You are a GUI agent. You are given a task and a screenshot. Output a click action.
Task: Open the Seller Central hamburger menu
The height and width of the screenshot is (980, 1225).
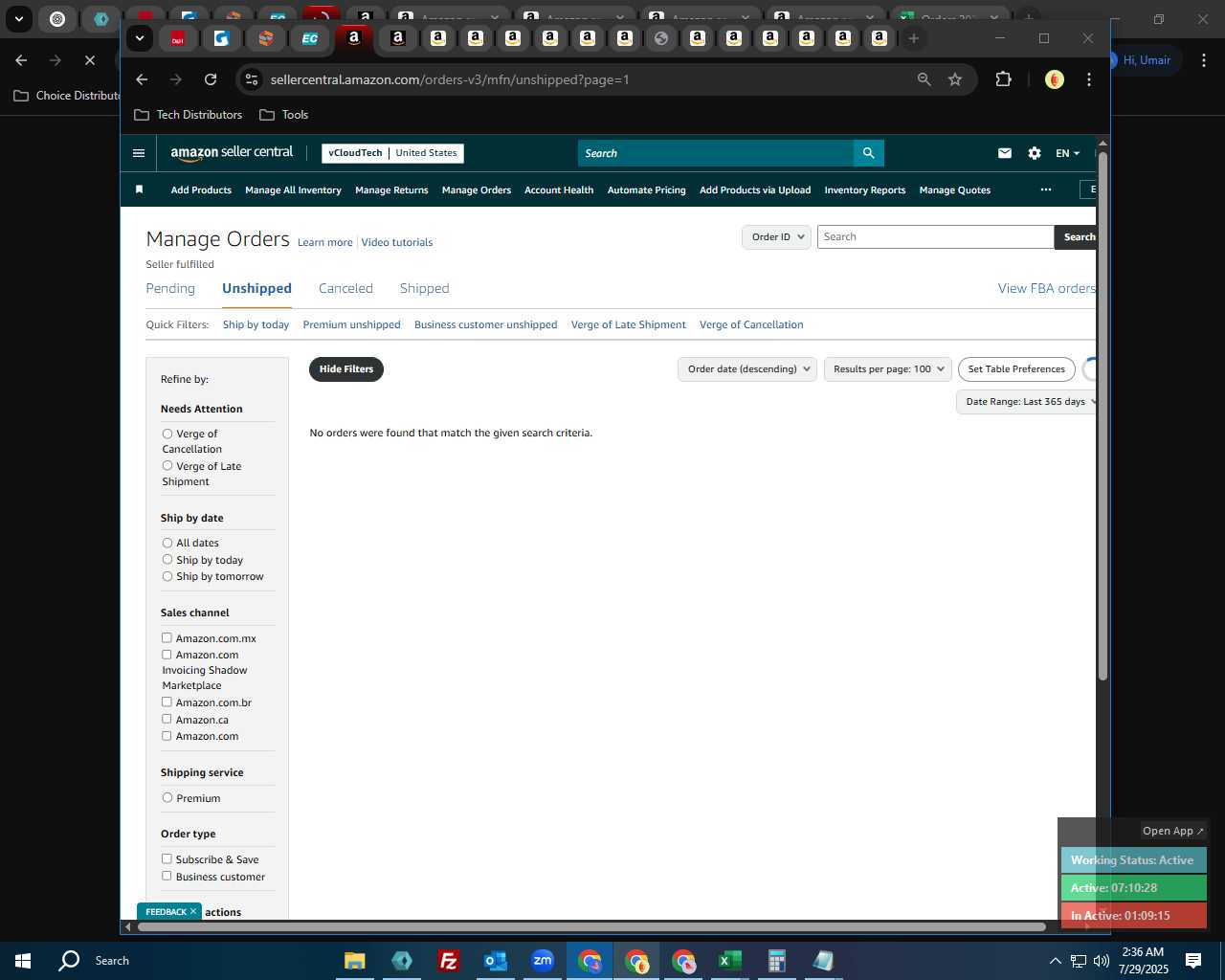tap(139, 153)
